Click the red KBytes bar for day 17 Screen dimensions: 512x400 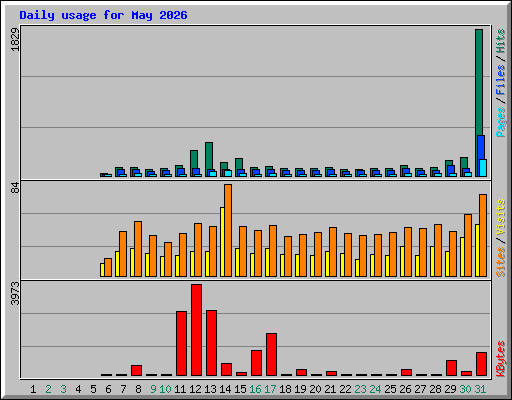coord(271,355)
